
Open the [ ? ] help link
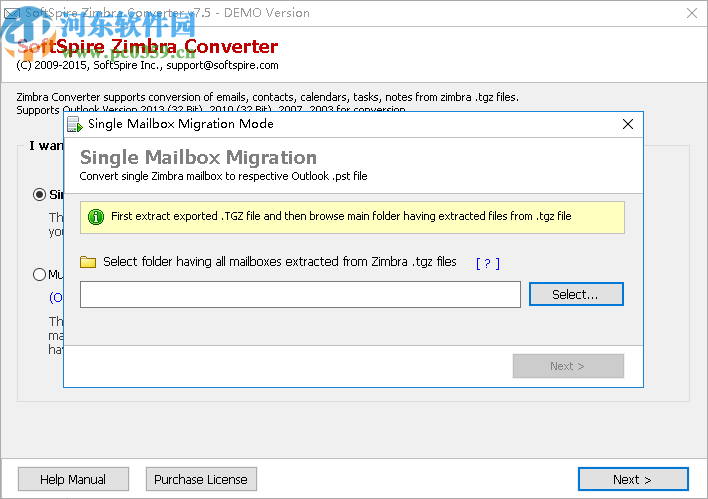(488, 263)
